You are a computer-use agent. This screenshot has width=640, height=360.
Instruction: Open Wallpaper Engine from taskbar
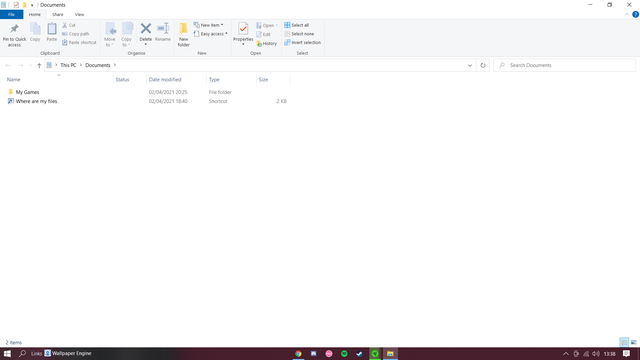click(x=68, y=353)
